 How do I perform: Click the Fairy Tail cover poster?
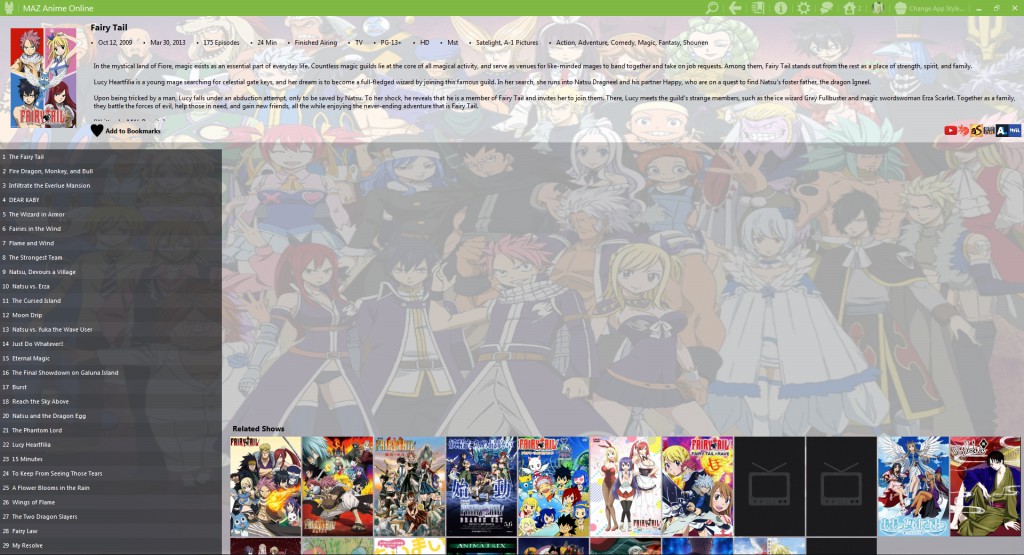43,78
